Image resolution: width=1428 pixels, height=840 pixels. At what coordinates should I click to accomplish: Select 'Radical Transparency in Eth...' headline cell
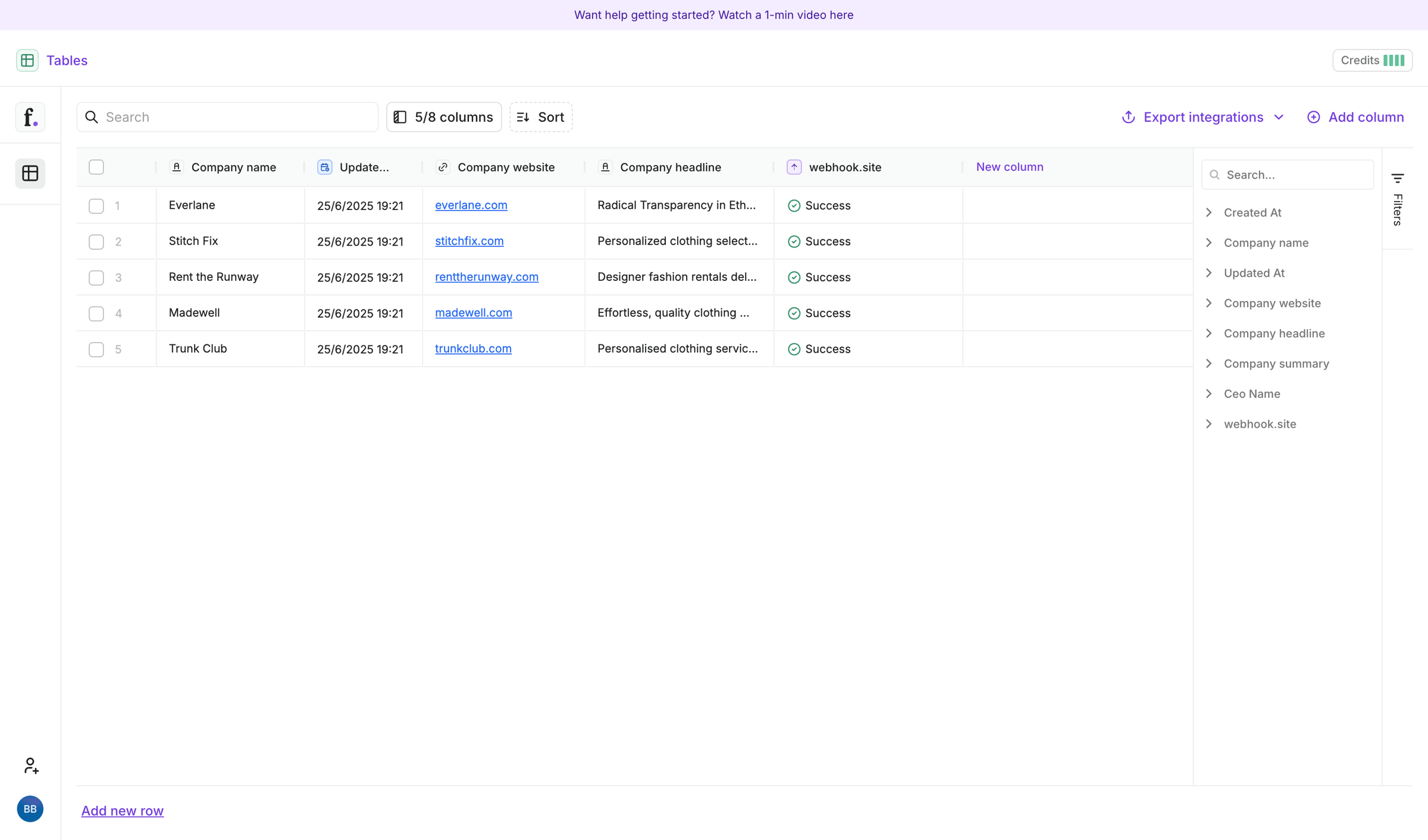[x=679, y=205]
